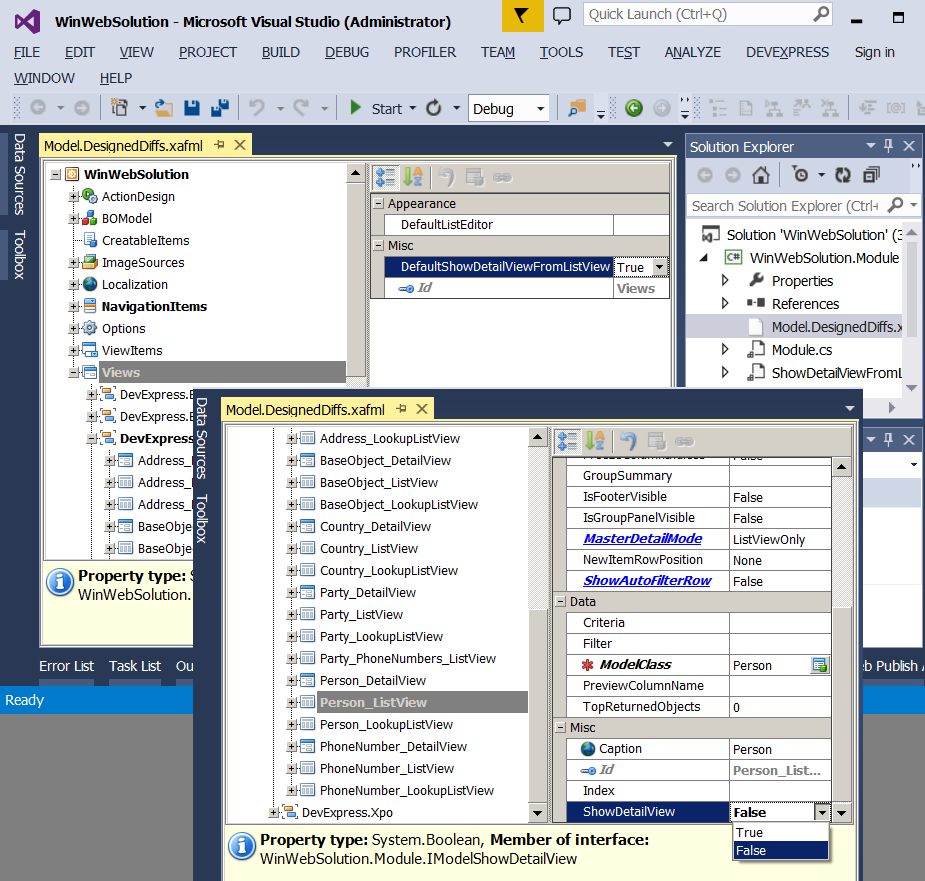This screenshot has height=881, width=925.
Task: Open the ShowDetailView value dropdown arrow
Action: click(822, 813)
